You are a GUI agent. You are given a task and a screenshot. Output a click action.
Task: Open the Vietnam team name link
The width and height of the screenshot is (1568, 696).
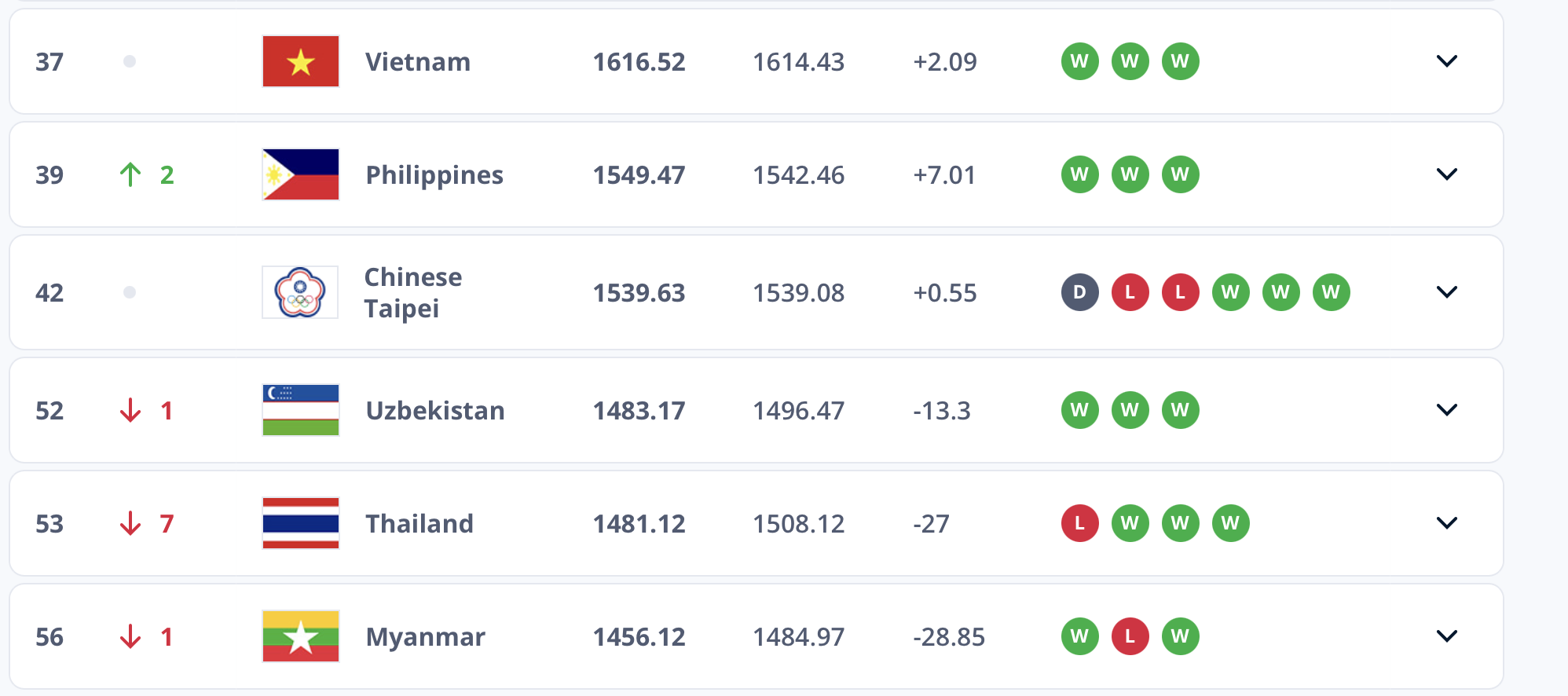coord(418,62)
